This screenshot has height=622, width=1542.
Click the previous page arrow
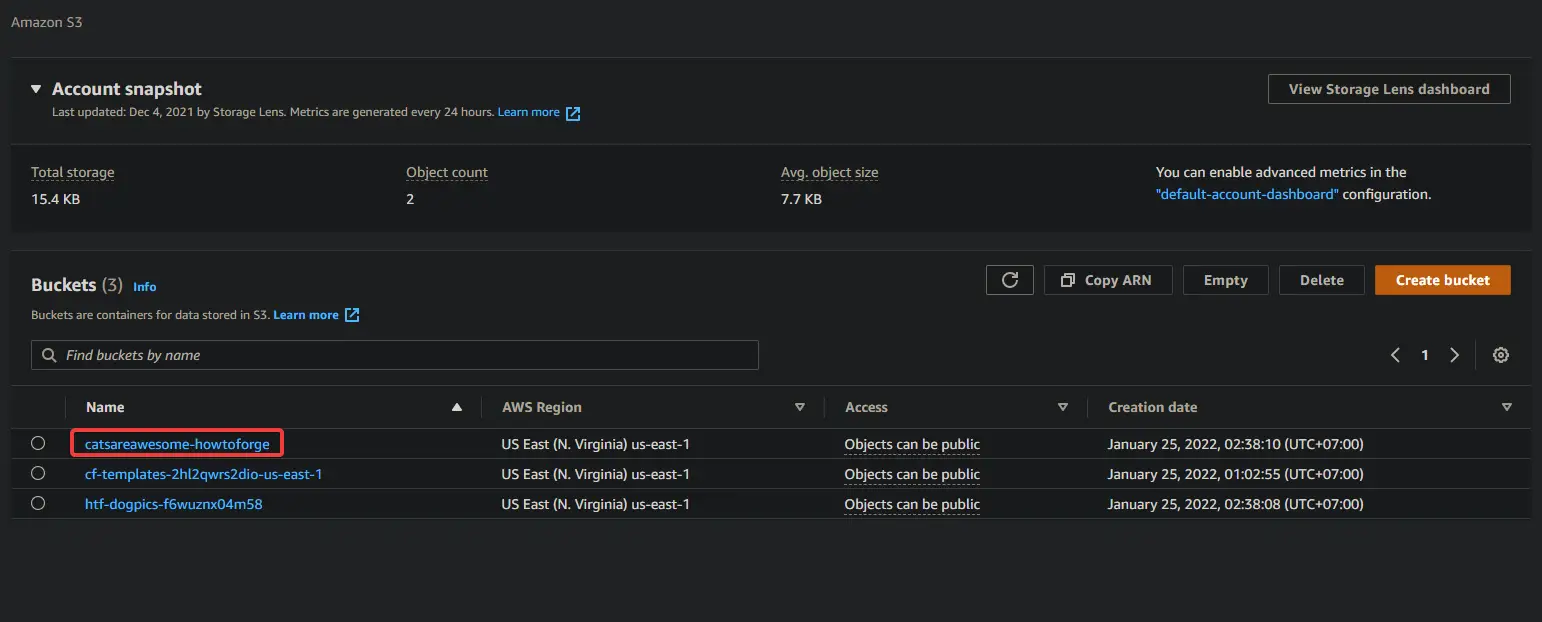[1395, 354]
